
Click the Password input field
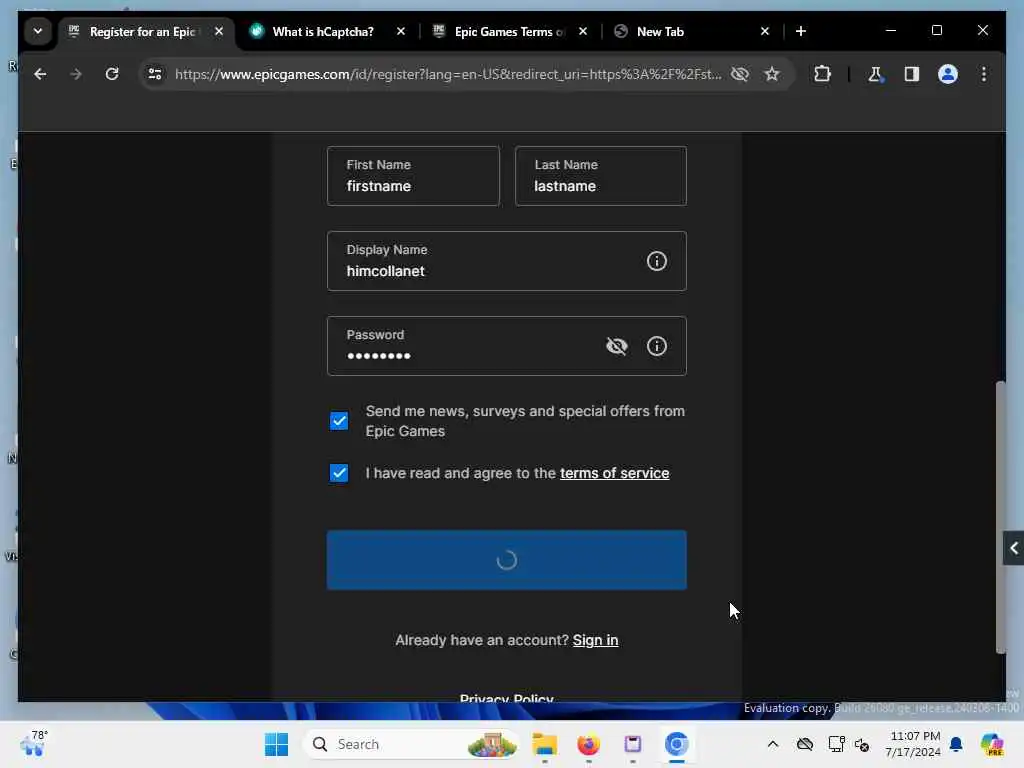pos(507,346)
